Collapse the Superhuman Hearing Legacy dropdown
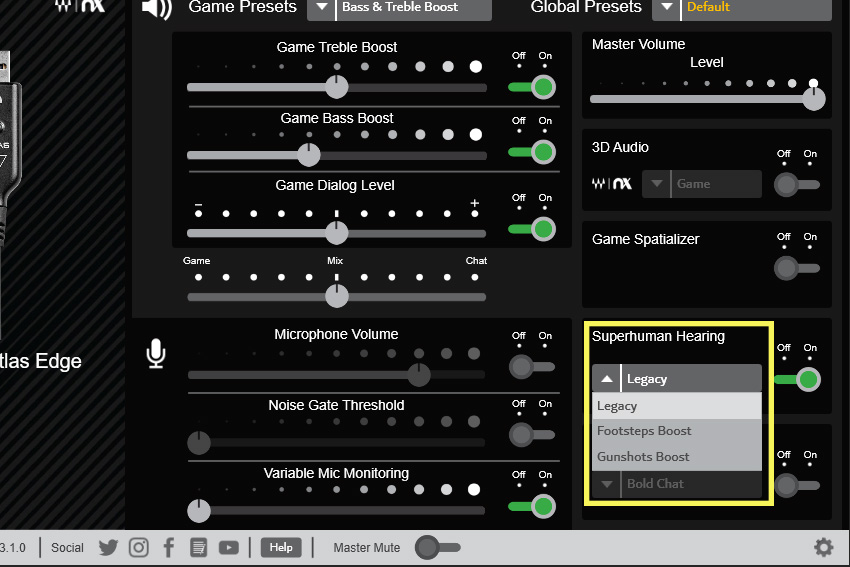The height and width of the screenshot is (567, 850). coord(607,379)
